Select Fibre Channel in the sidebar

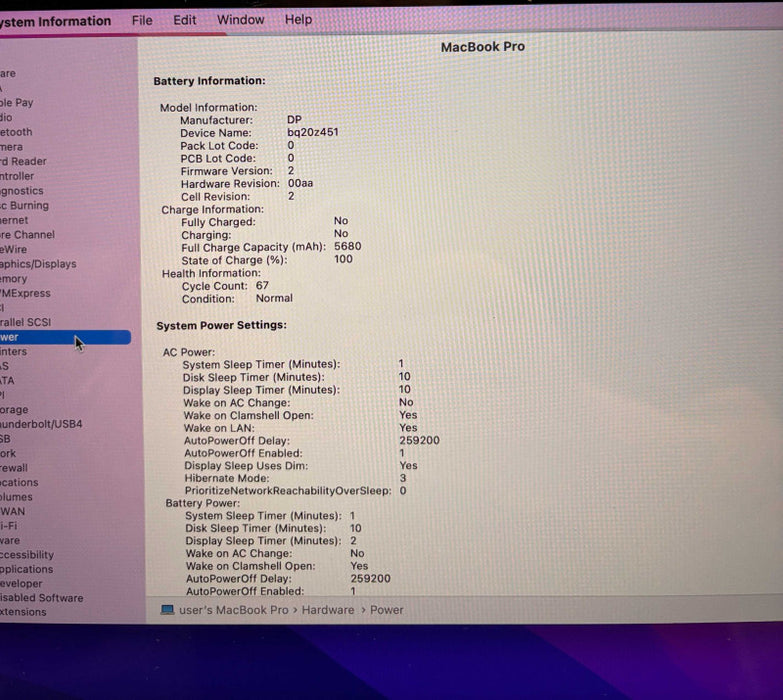pos(27,235)
